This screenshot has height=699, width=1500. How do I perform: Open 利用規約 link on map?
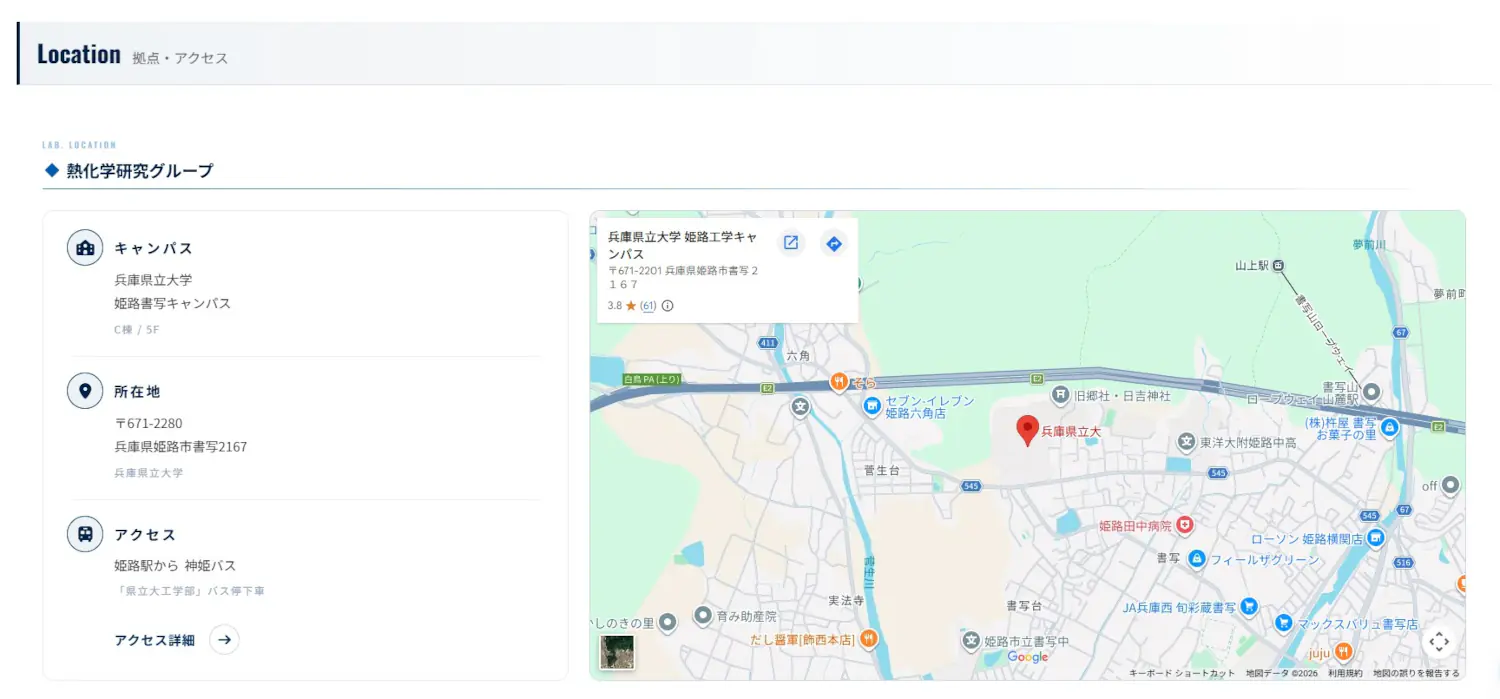tap(1345, 673)
